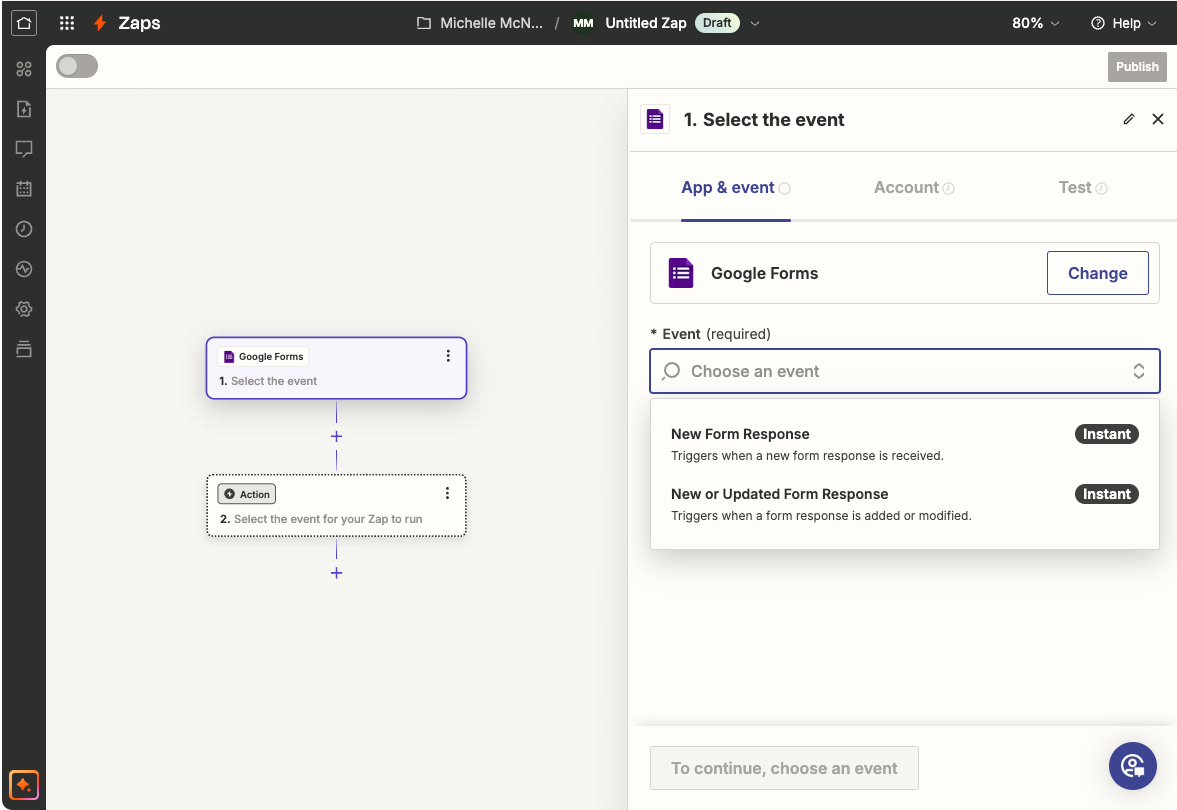Click "Triggers when a form response is added or modified."
1177x810 pixels.
click(821, 516)
